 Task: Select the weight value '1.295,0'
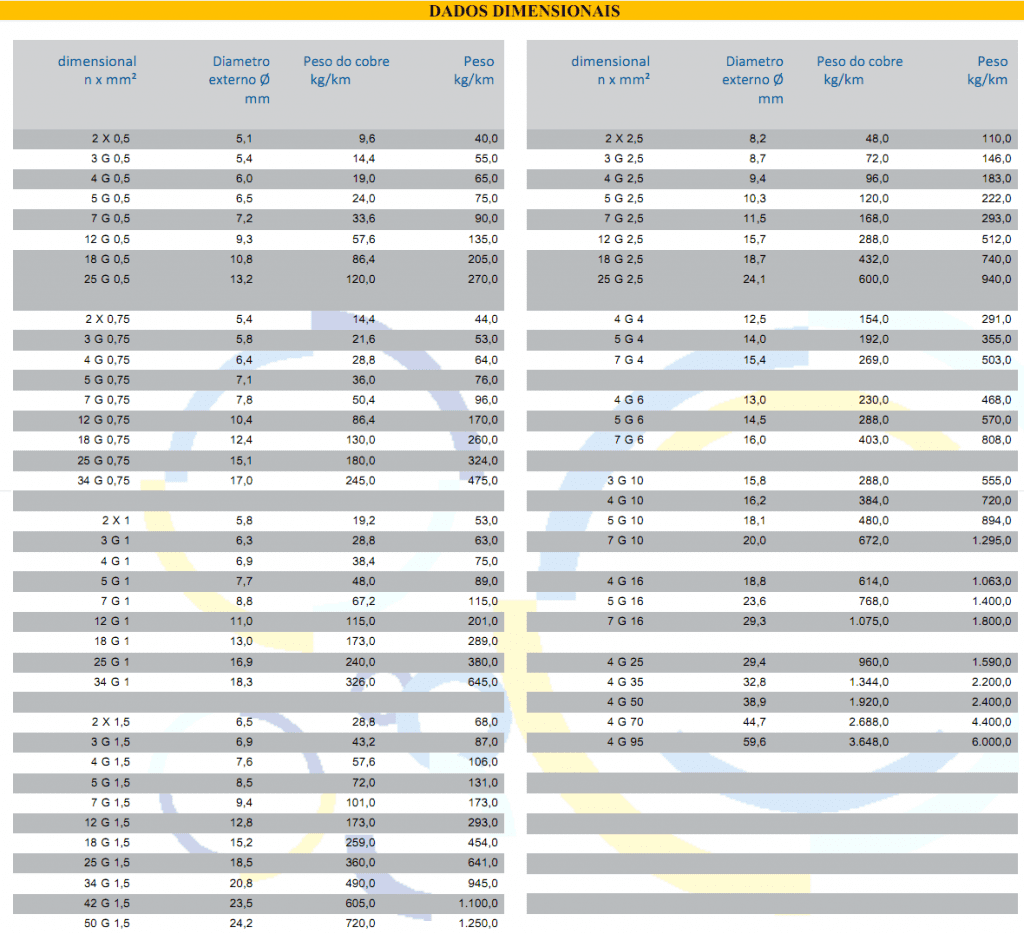pyautogui.click(x=991, y=540)
